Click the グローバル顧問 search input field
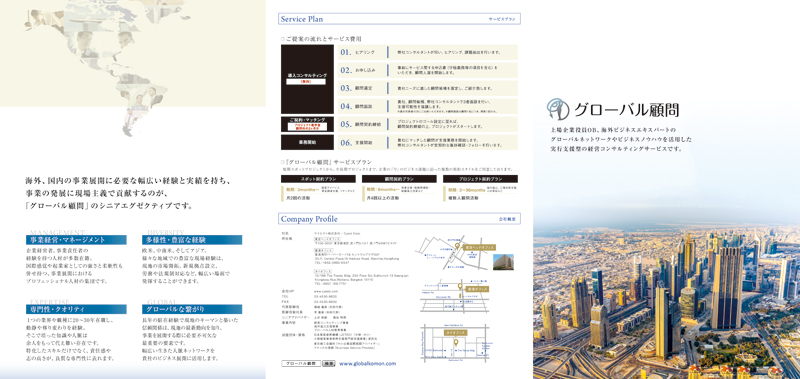This screenshot has width=800, height=379. [301, 364]
